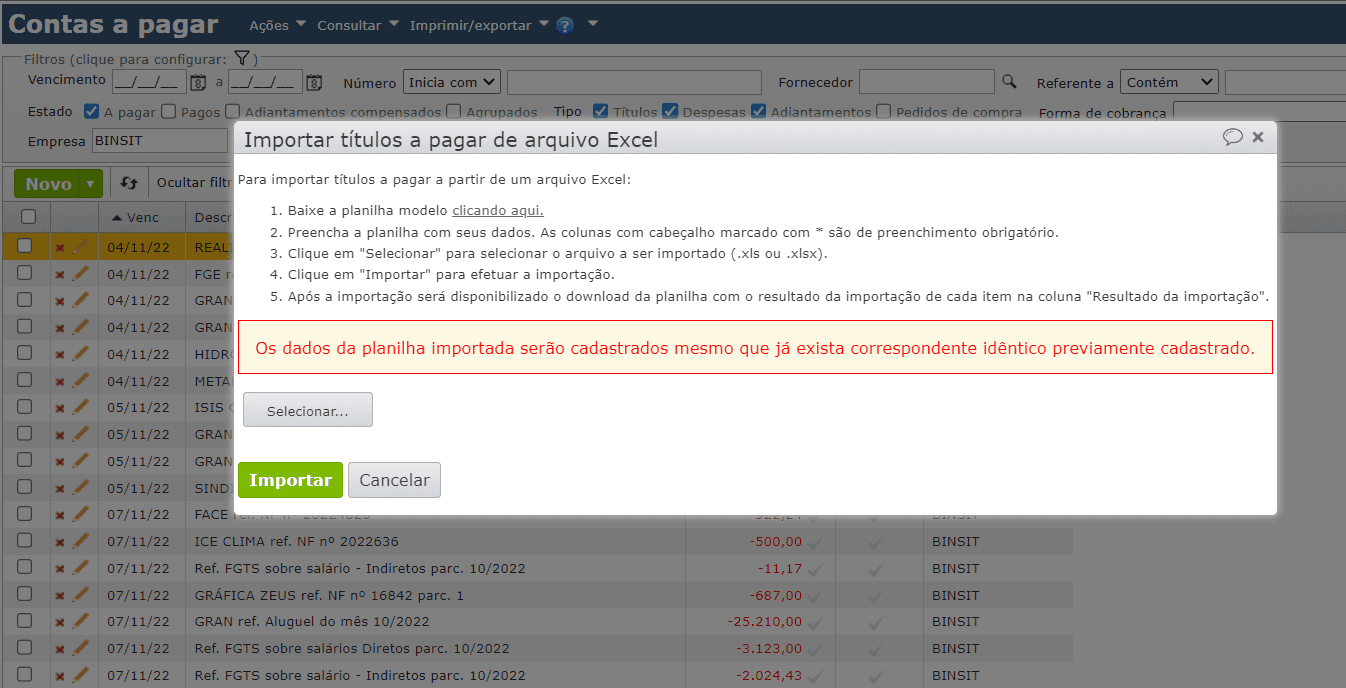Delete the FGE row with red X
Viewport: 1346px width, 688px height.
tap(59, 274)
